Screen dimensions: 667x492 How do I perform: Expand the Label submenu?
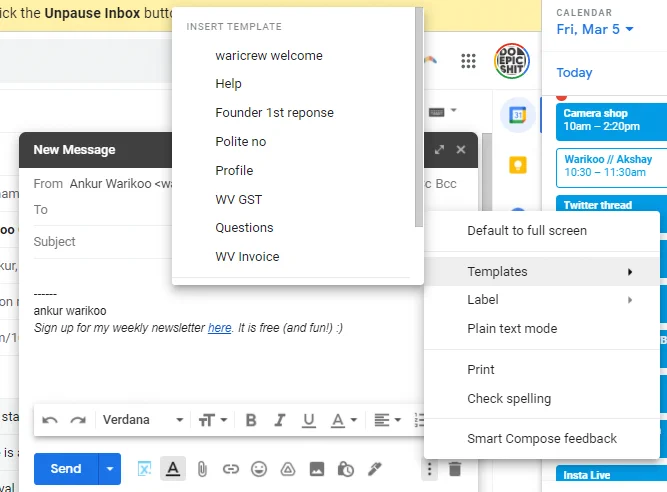(542, 300)
